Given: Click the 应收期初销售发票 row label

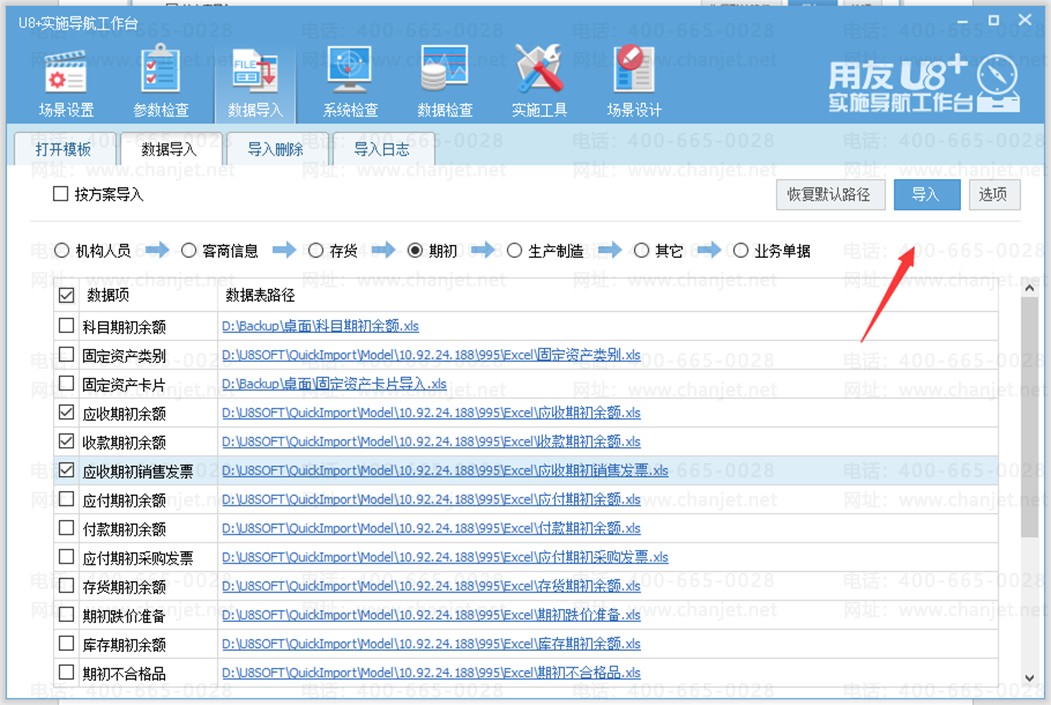Looking at the screenshot, I should pos(137,471).
